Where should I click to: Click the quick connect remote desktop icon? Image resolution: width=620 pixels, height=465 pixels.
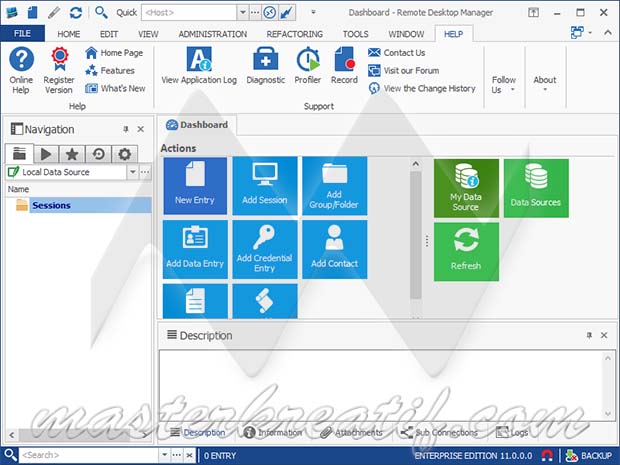click(x=270, y=13)
